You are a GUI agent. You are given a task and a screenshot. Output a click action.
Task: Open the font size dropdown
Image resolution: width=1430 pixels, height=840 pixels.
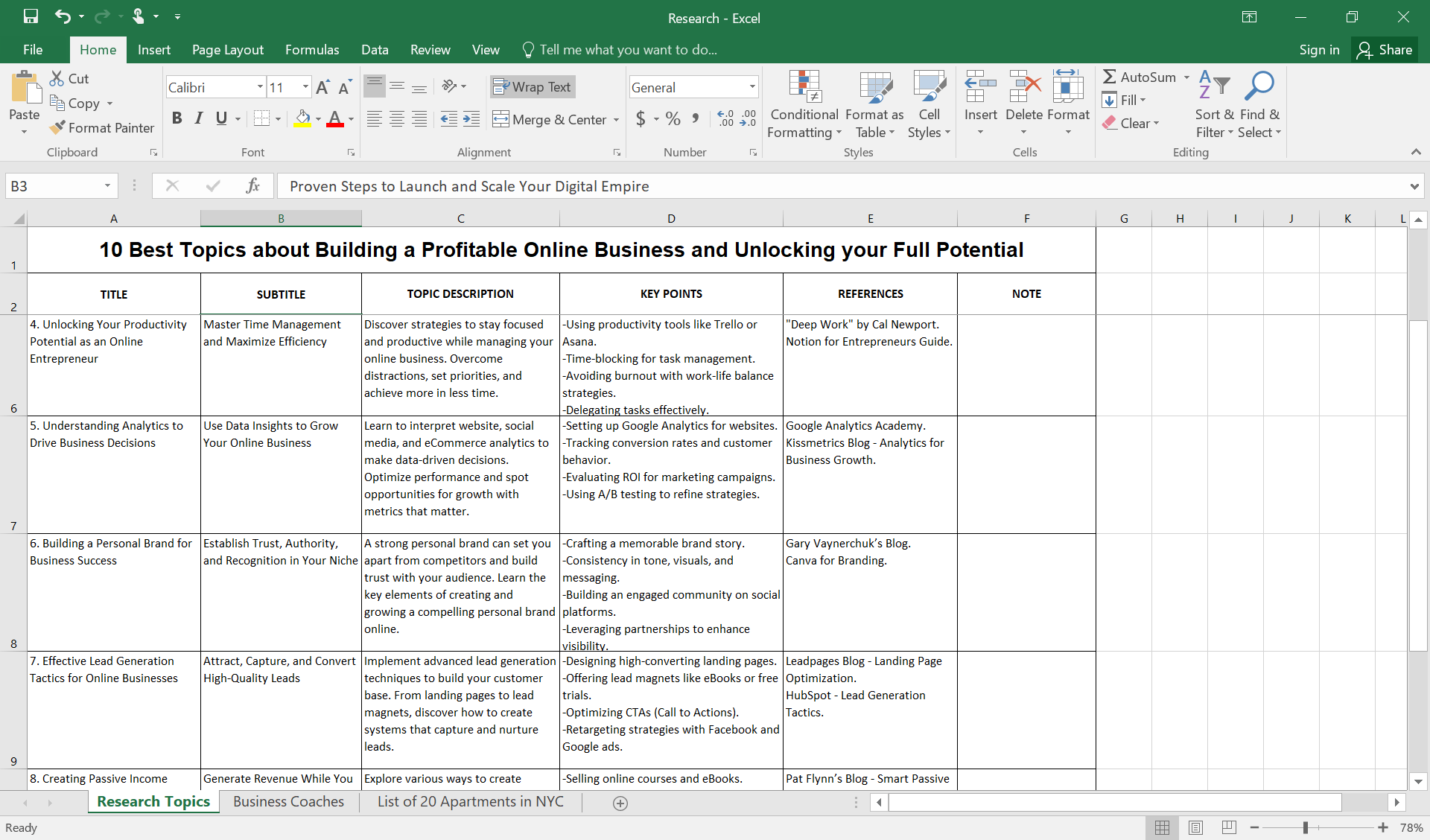305,87
